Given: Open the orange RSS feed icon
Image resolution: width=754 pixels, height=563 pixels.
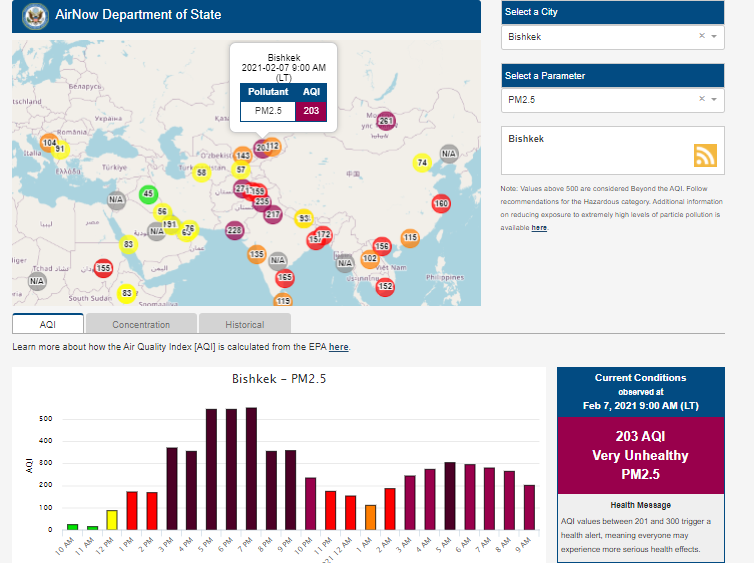Looking at the screenshot, I should pyautogui.click(x=705, y=155).
